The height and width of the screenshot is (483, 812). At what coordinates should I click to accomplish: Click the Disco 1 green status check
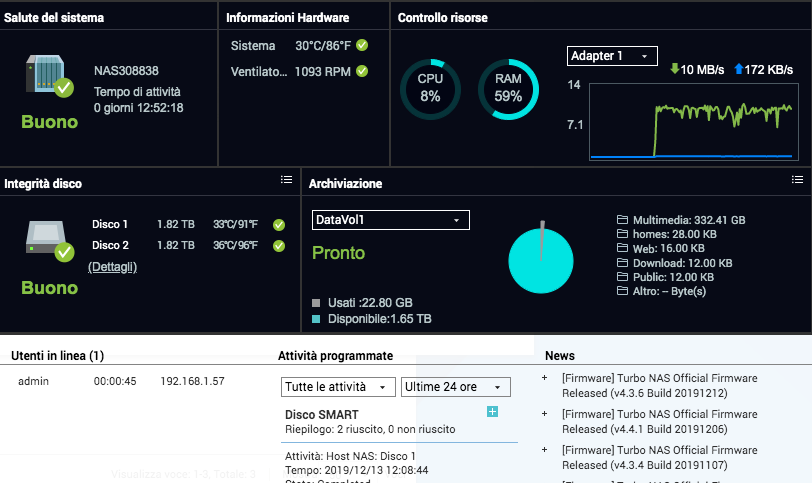pos(279,225)
